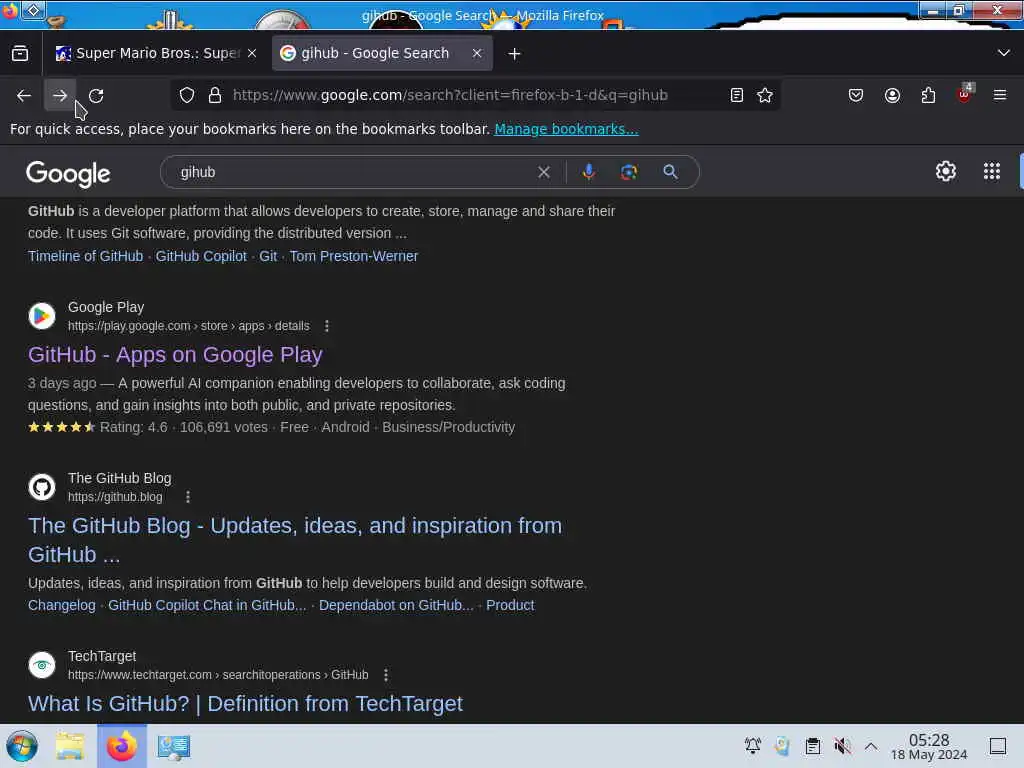Clear the Google search box text
1024x768 pixels.
(x=543, y=172)
